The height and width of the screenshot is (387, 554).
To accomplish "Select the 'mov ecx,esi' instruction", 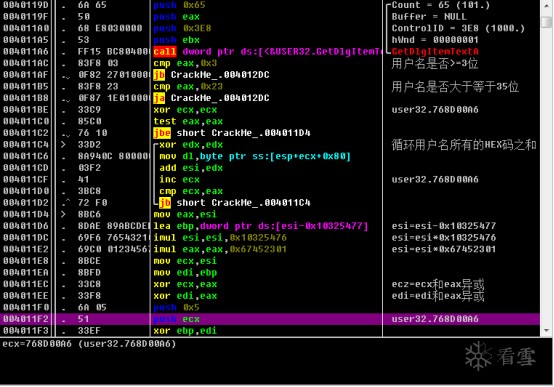I will pos(185,261).
